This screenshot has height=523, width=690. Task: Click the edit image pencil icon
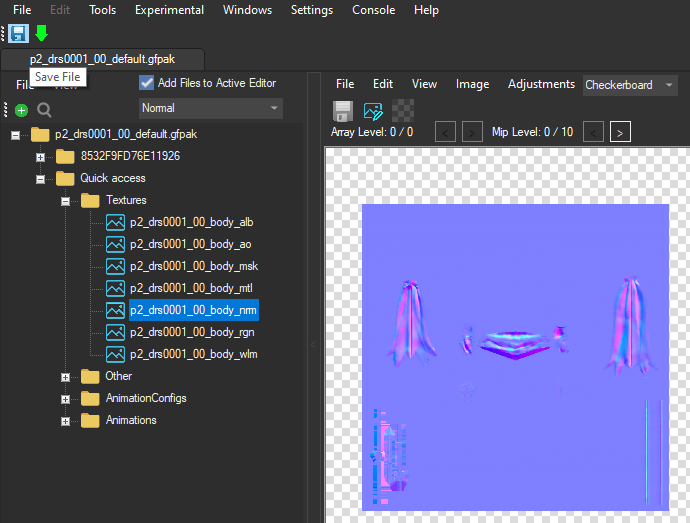tap(373, 111)
